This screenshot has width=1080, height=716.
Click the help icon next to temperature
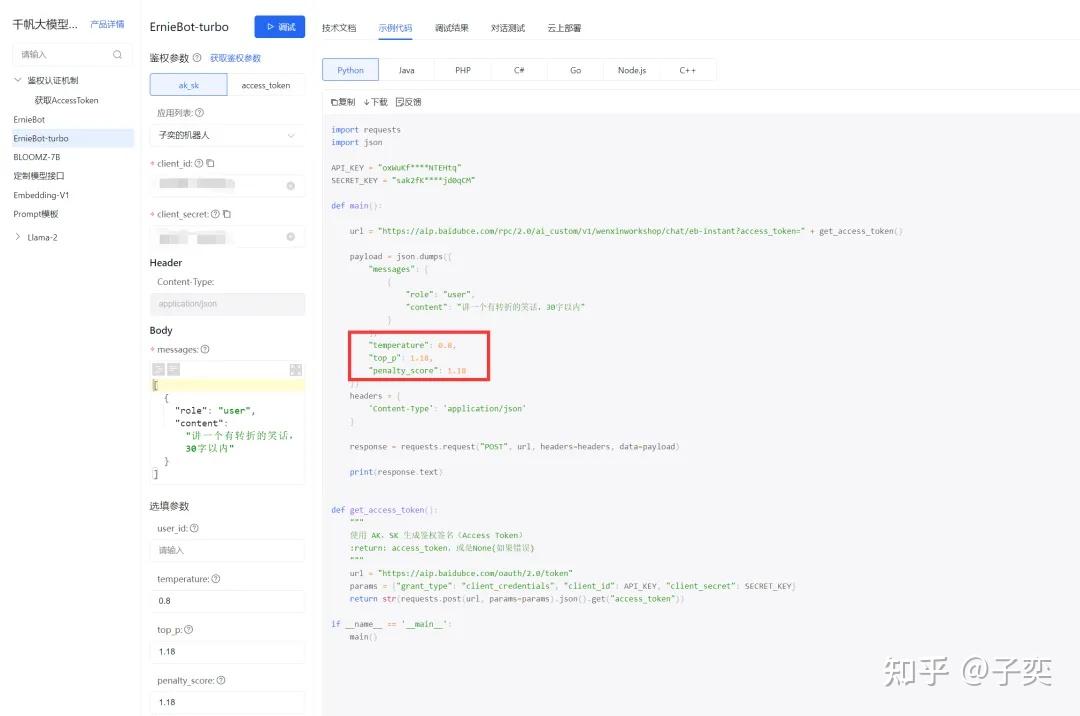pyautogui.click(x=216, y=579)
